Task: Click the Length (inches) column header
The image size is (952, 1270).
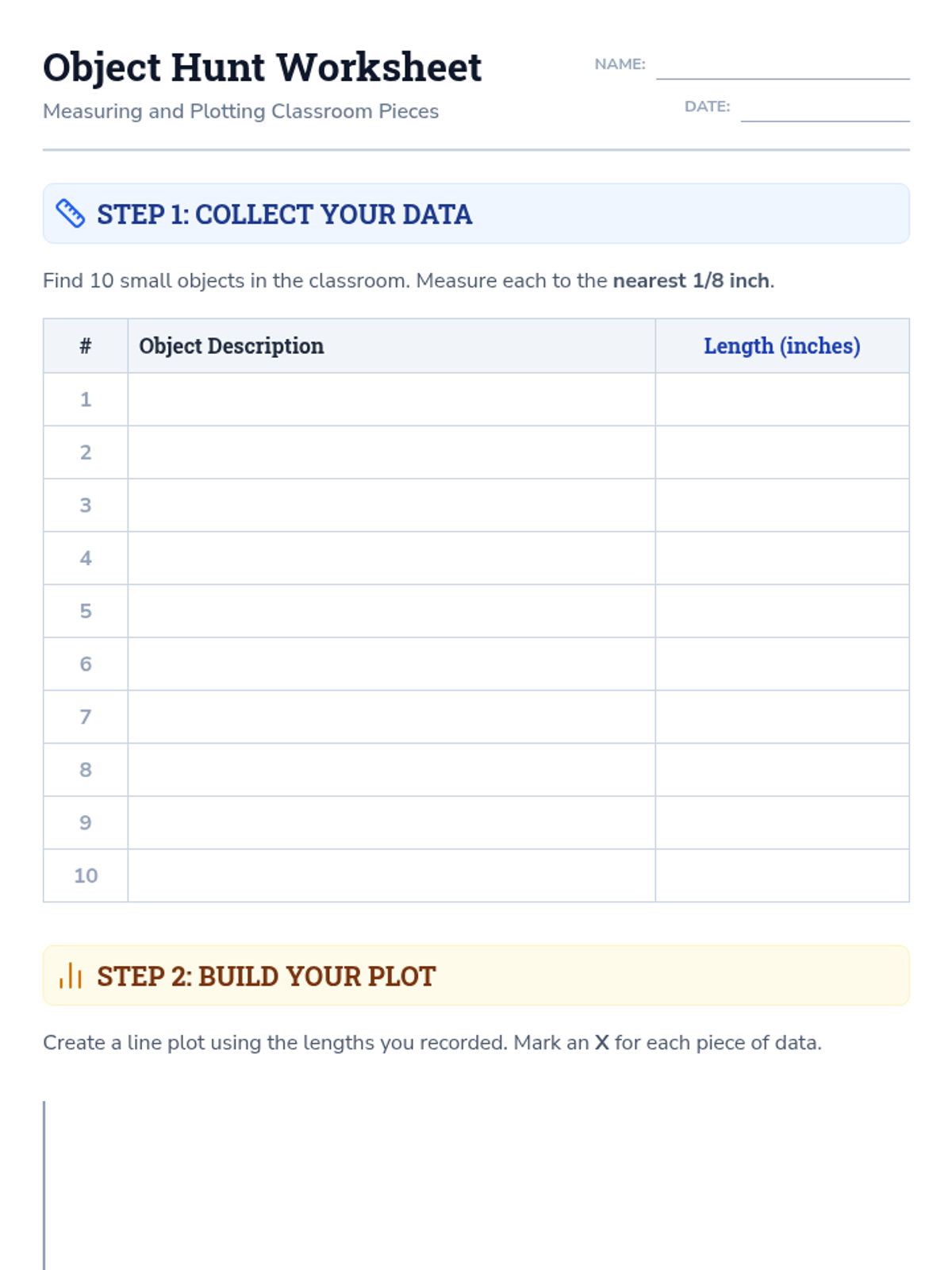Action: (782, 346)
